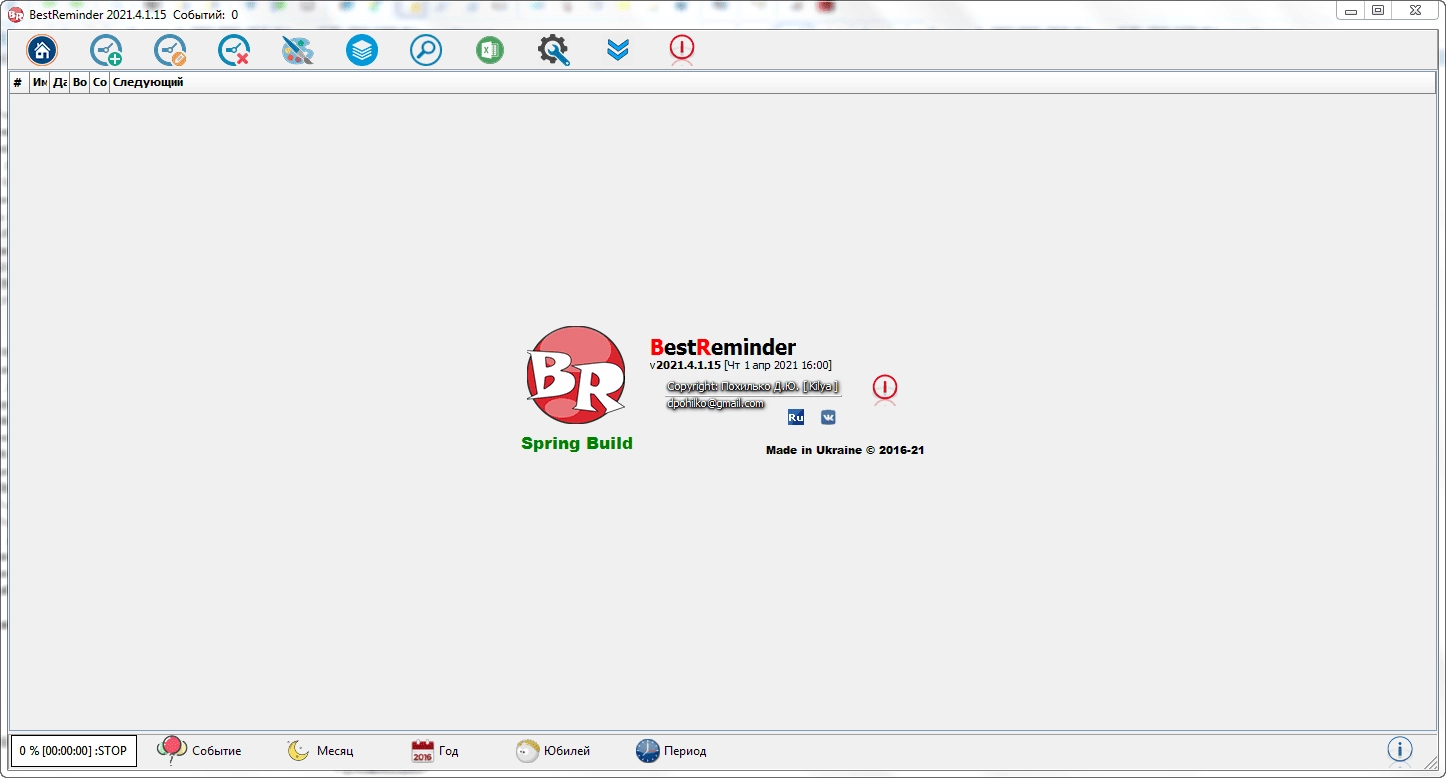Open the info icon in the status bar
Screen dimensions: 1446x778
(1400, 749)
